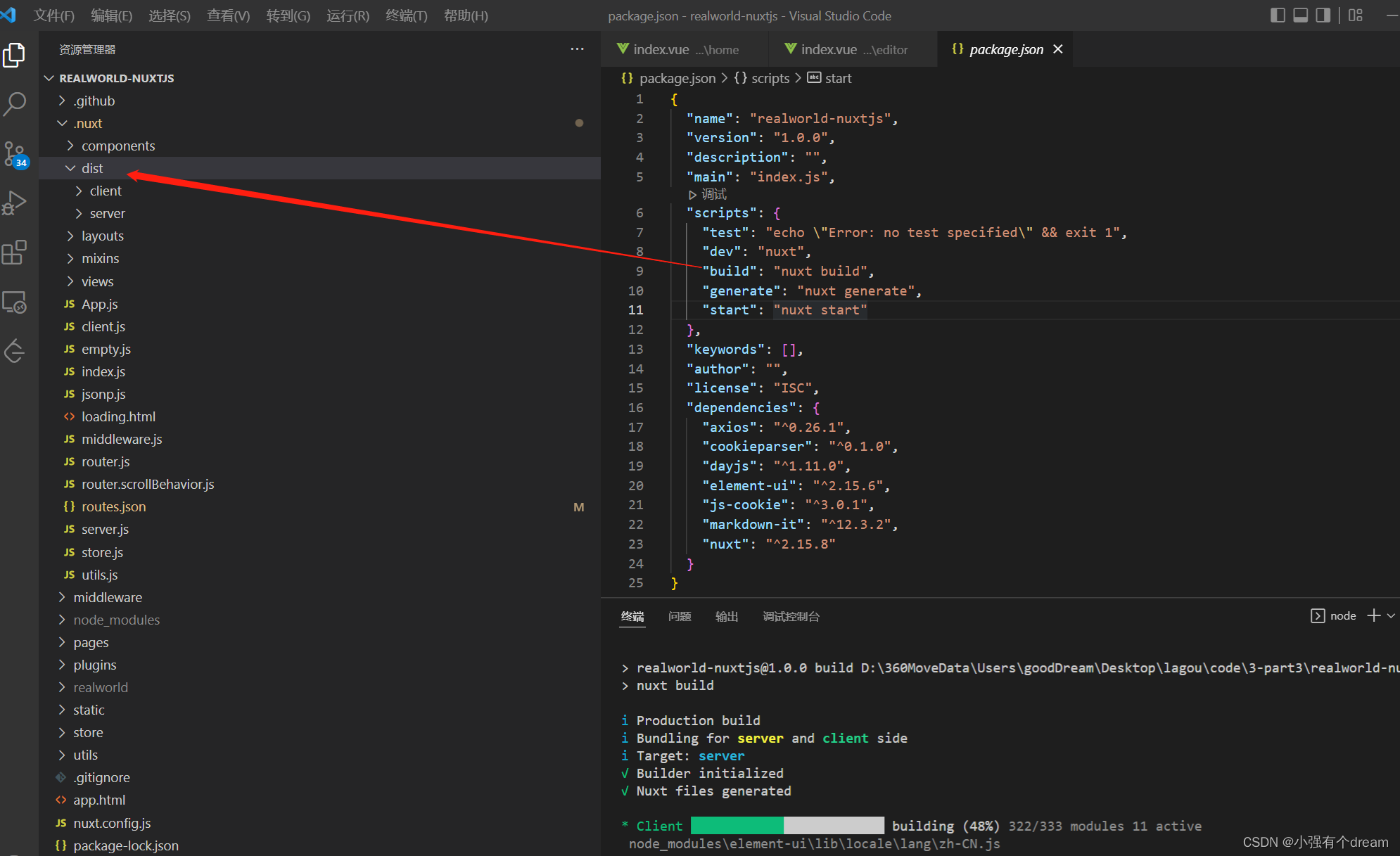This screenshot has width=1400, height=856.
Task: Toggle visibility of routes.json file
Action: click(112, 506)
